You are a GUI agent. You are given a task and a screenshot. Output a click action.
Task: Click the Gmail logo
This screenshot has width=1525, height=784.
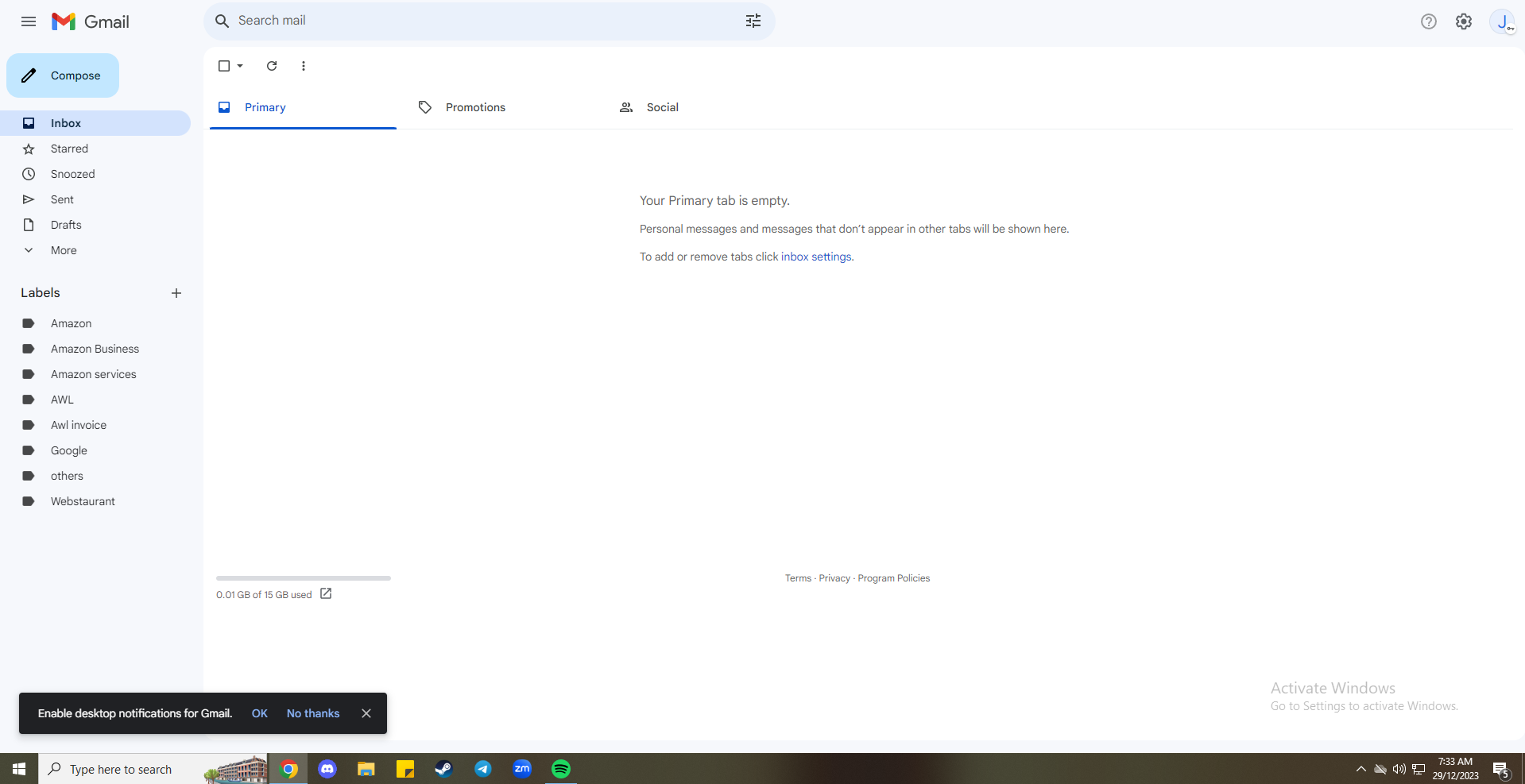tap(91, 21)
